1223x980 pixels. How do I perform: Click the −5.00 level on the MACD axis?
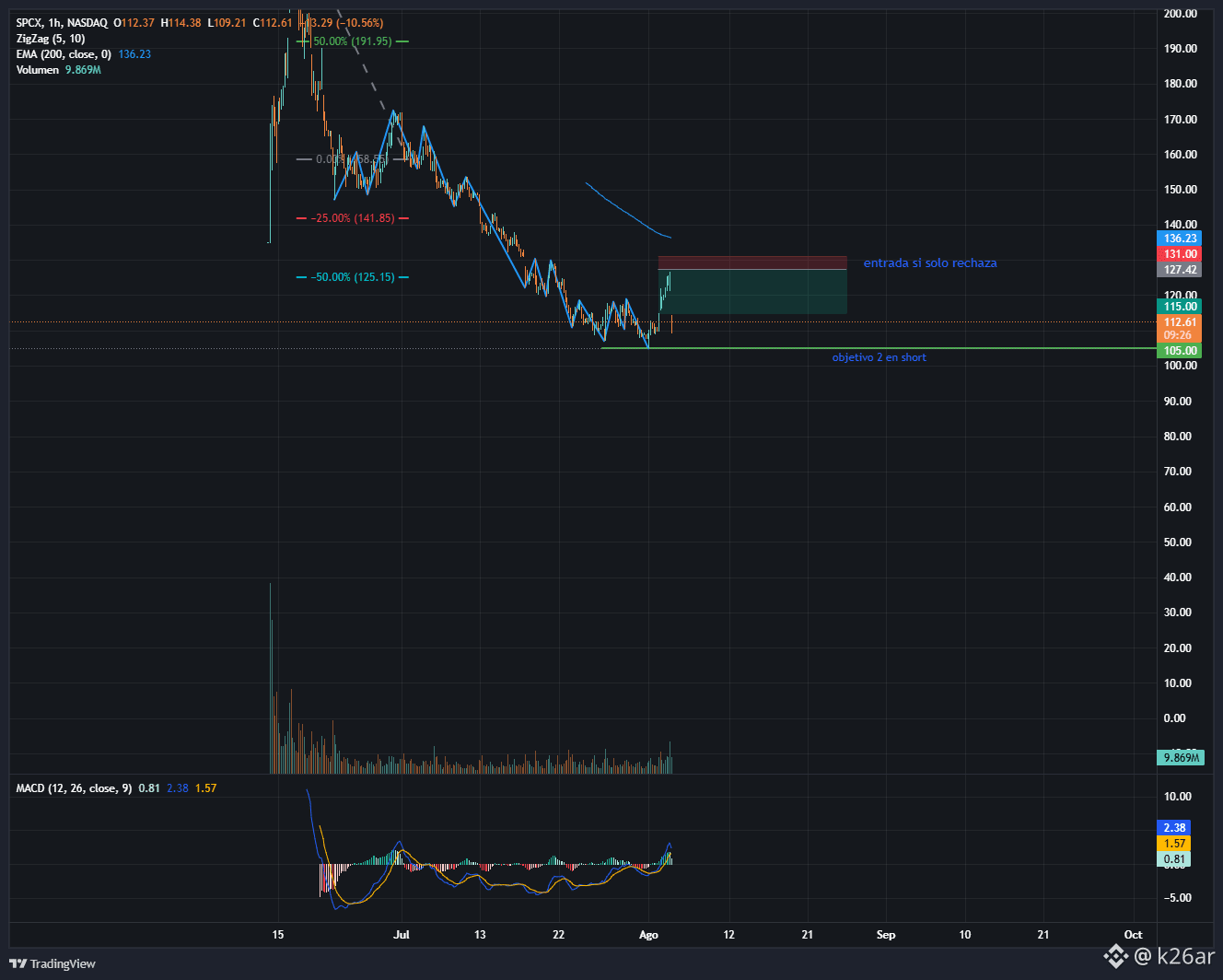click(x=1178, y=898)
